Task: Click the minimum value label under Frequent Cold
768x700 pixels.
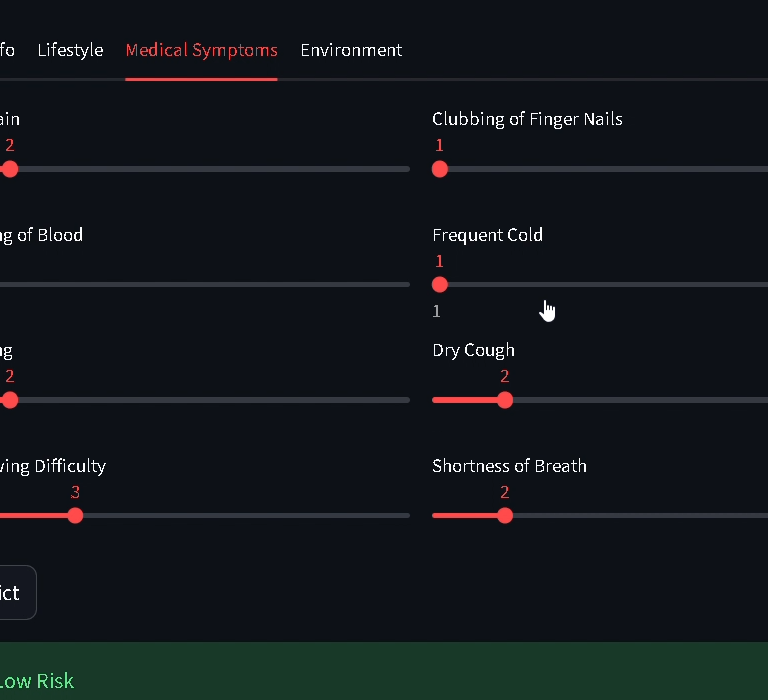Action: coord(436,311)
